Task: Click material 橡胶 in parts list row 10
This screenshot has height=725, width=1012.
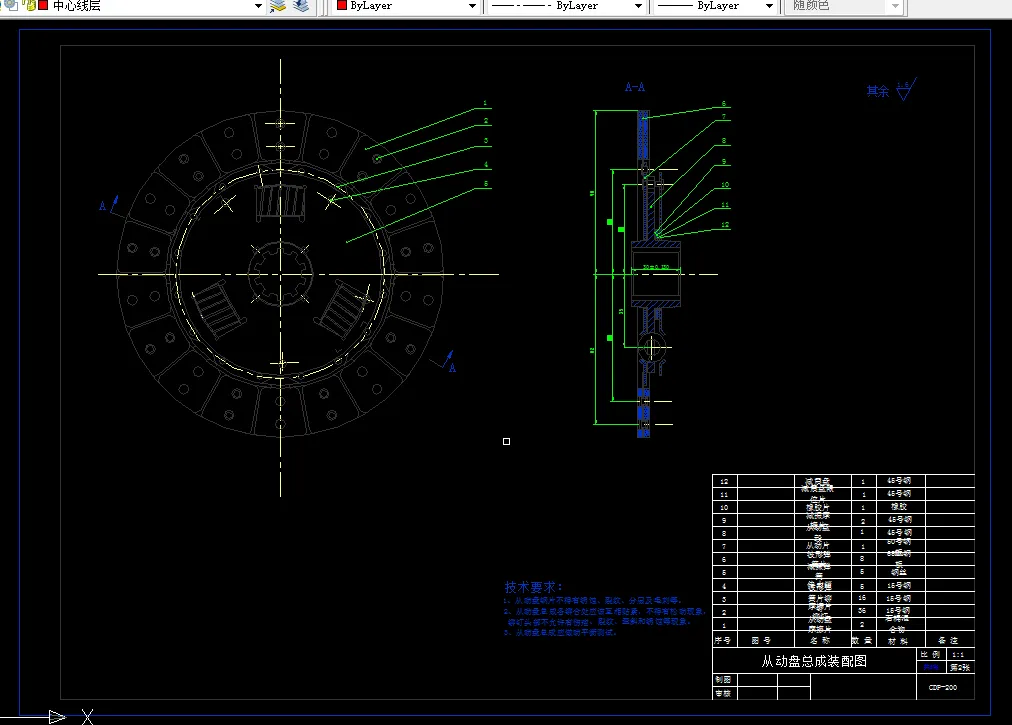Action: tap(898, 507)
